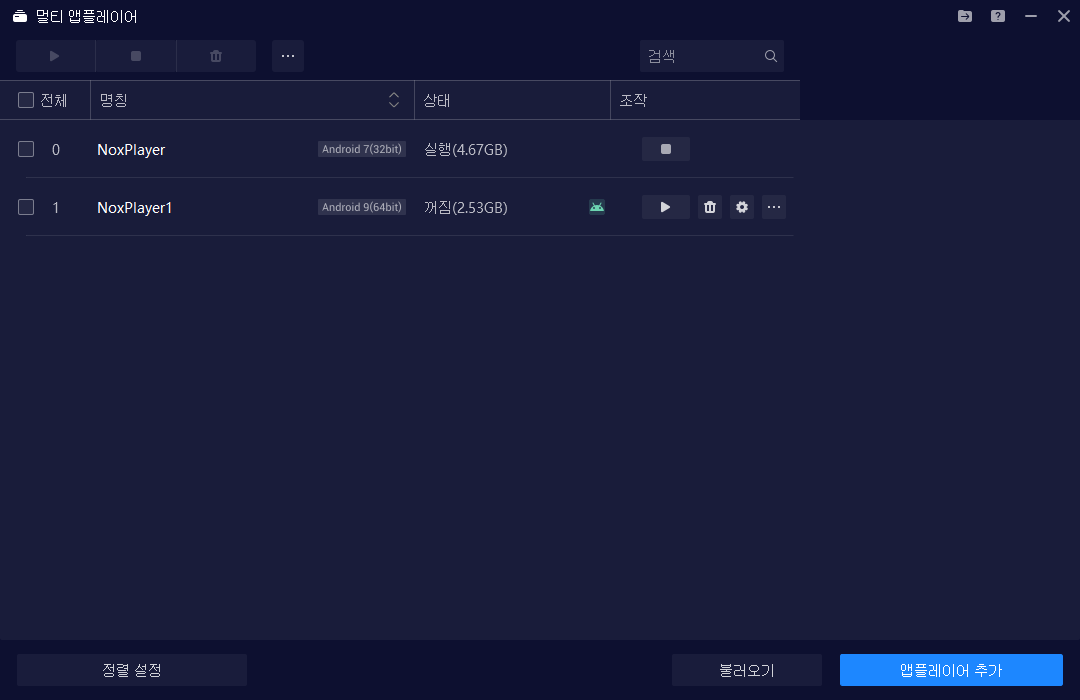Image resolution: width=1080 pixels, height=700 pixels.
Task: Click the Android 9(64bit) badge
Action: coord(362,207)
